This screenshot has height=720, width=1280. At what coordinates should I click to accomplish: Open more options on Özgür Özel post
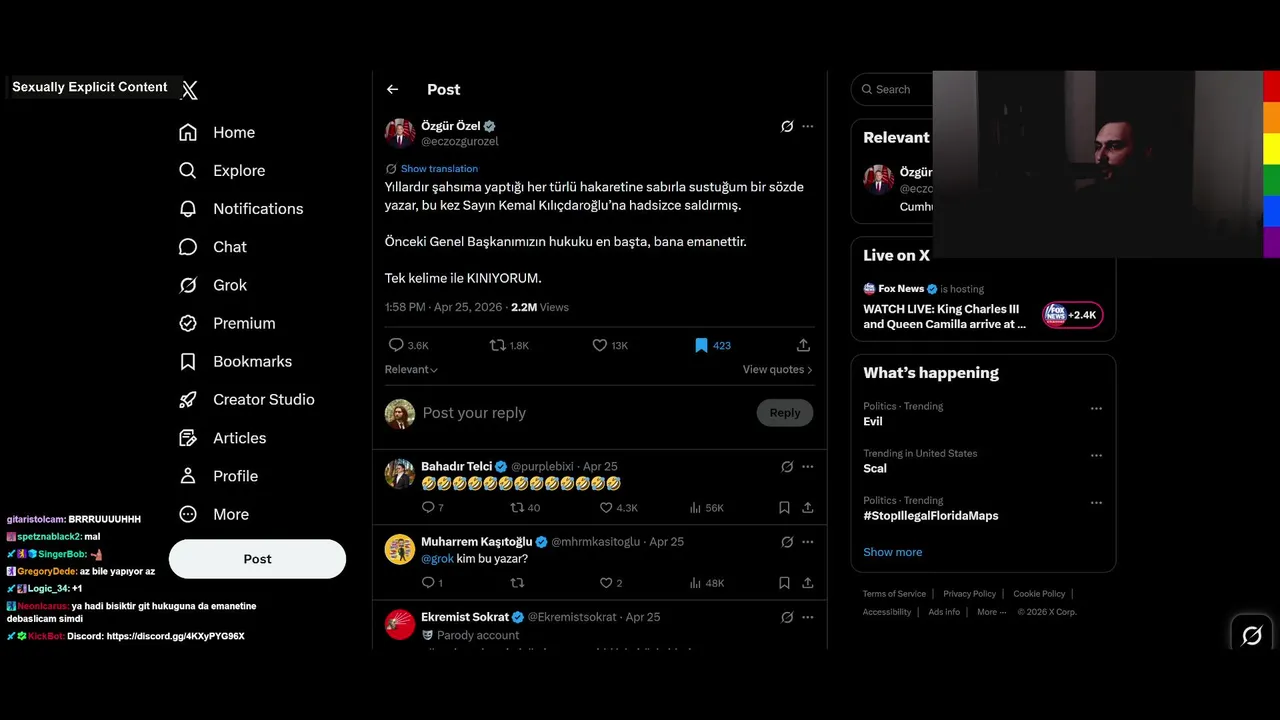point(808,126)
